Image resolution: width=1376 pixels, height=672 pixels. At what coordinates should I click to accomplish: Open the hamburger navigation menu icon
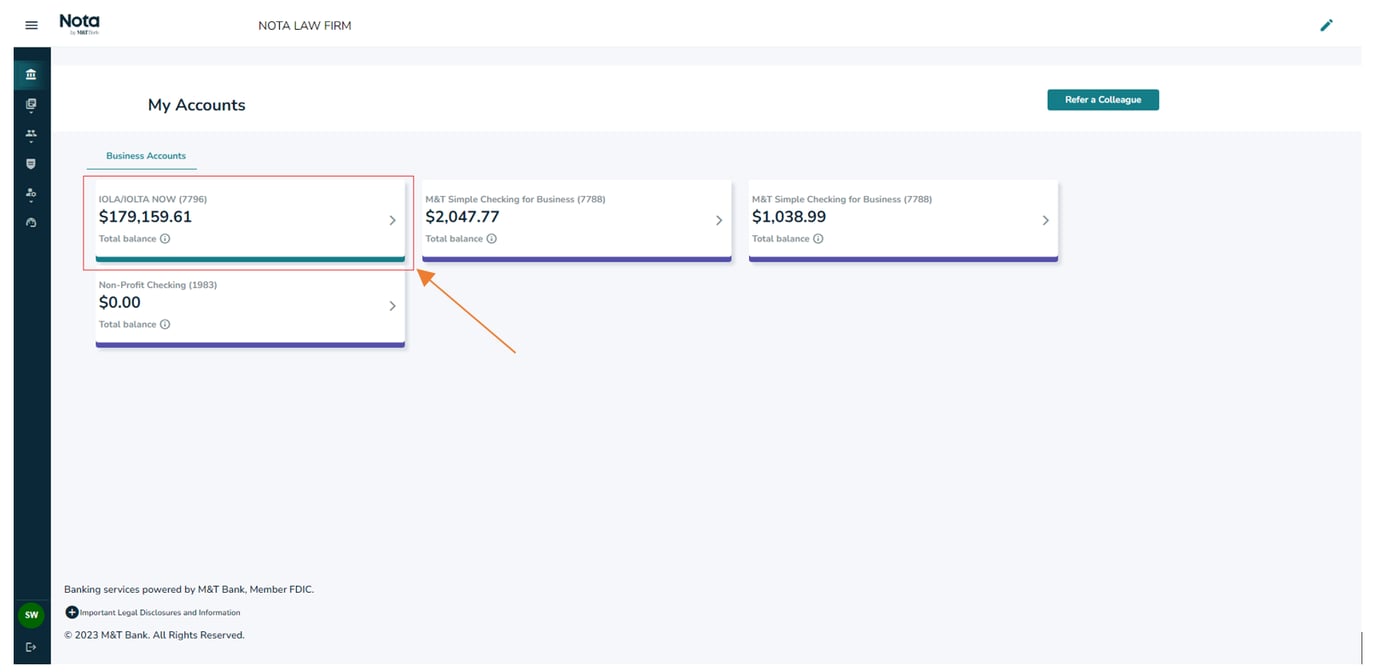pos(31,24)
